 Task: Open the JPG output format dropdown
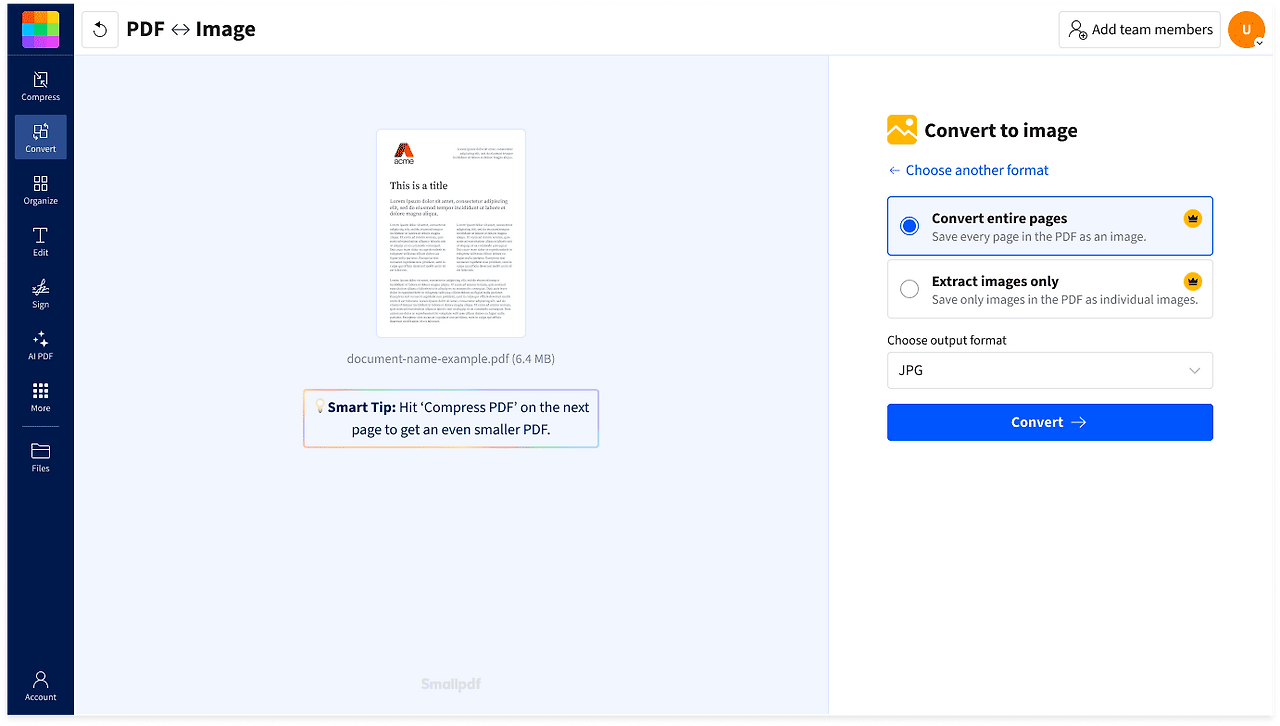coord(1050,370)
